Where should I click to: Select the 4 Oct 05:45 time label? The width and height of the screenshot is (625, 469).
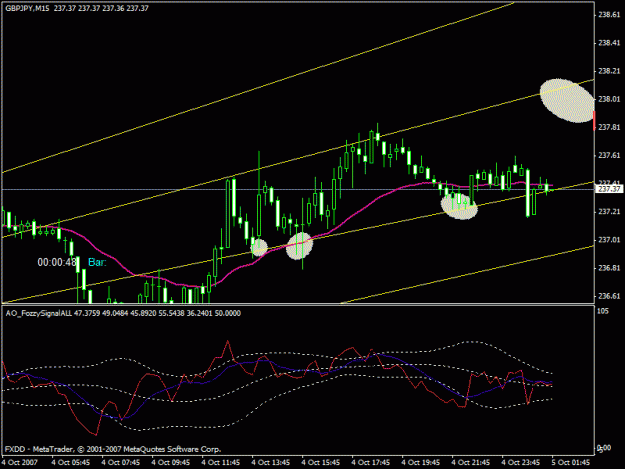71,462
